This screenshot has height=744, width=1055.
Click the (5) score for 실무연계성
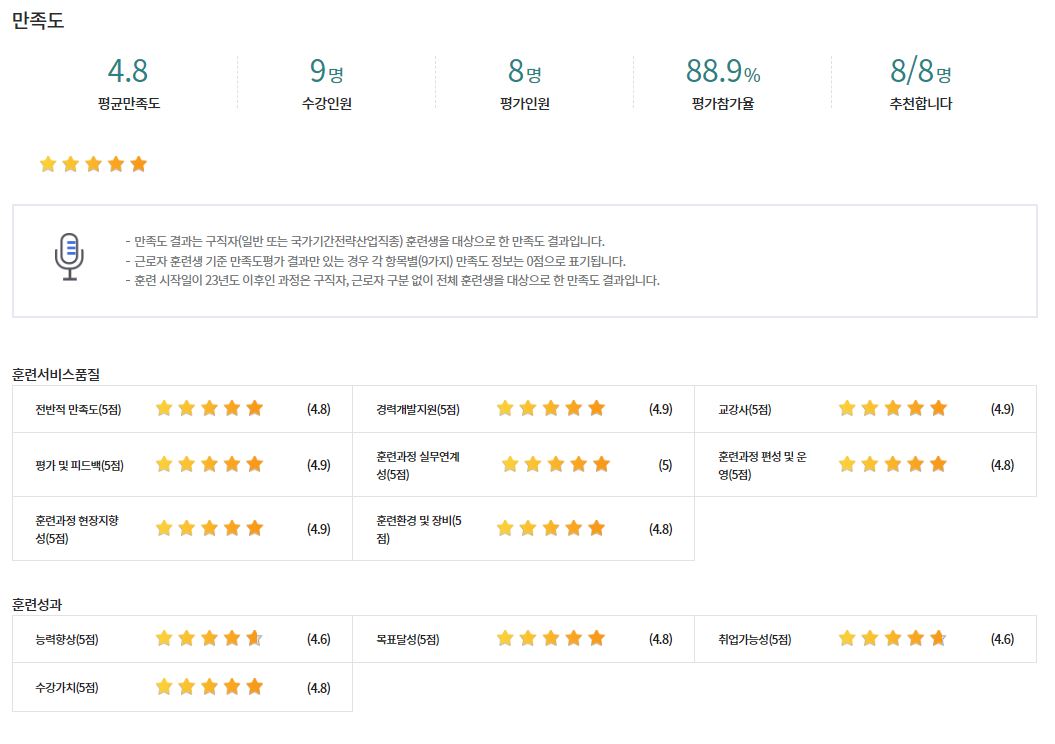coord(665,465)
